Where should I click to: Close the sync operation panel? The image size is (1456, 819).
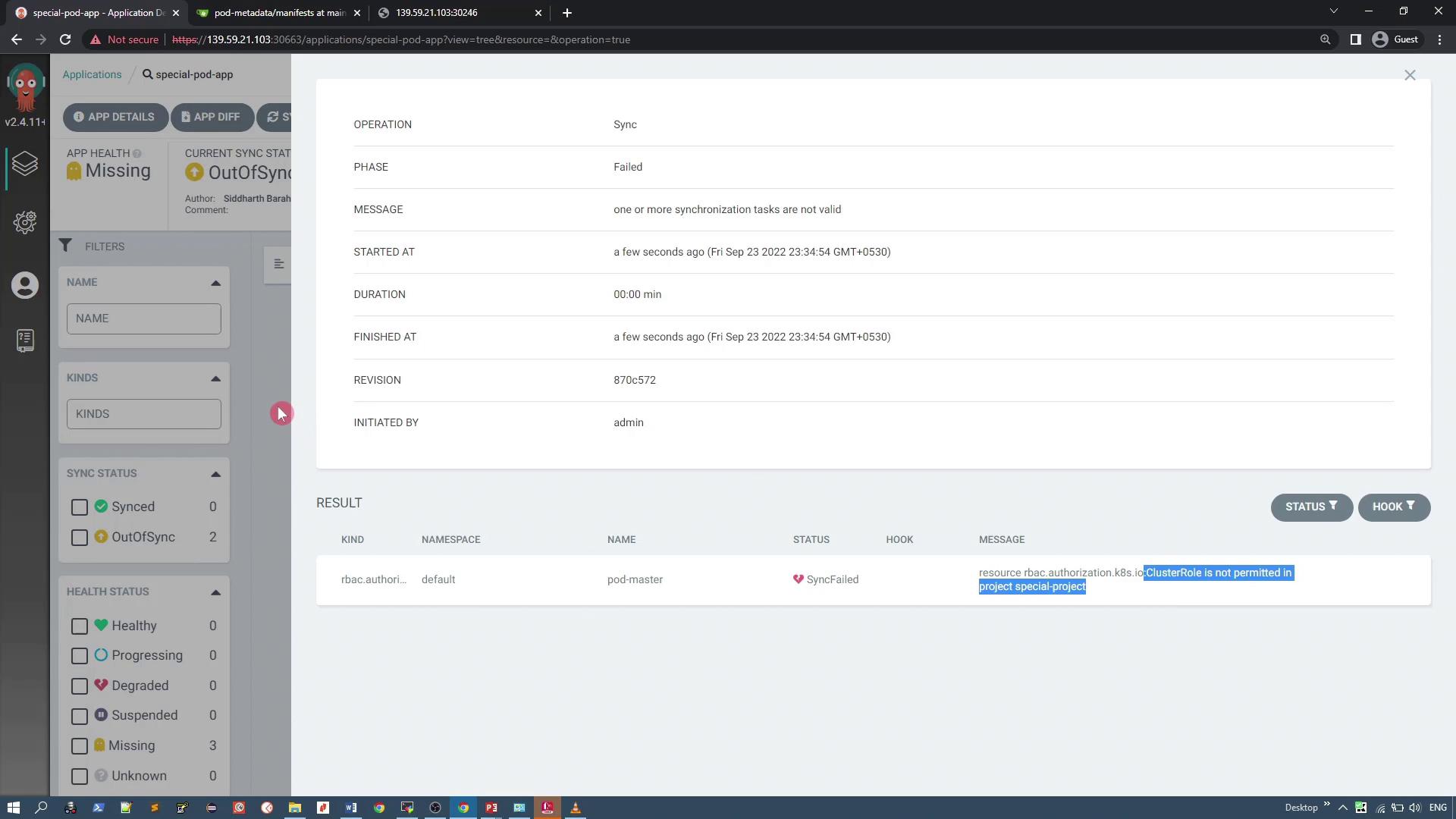coord(1409,75)
